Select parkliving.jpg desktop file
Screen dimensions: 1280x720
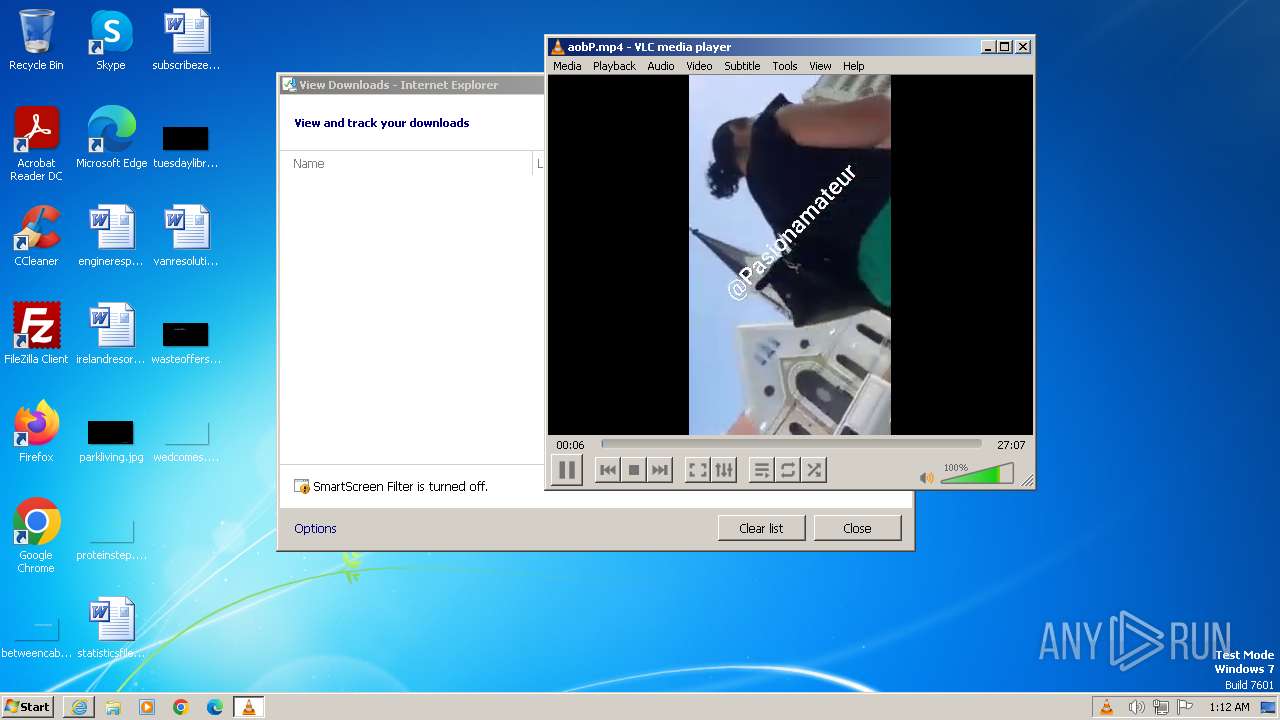click(x=111, y=441)
